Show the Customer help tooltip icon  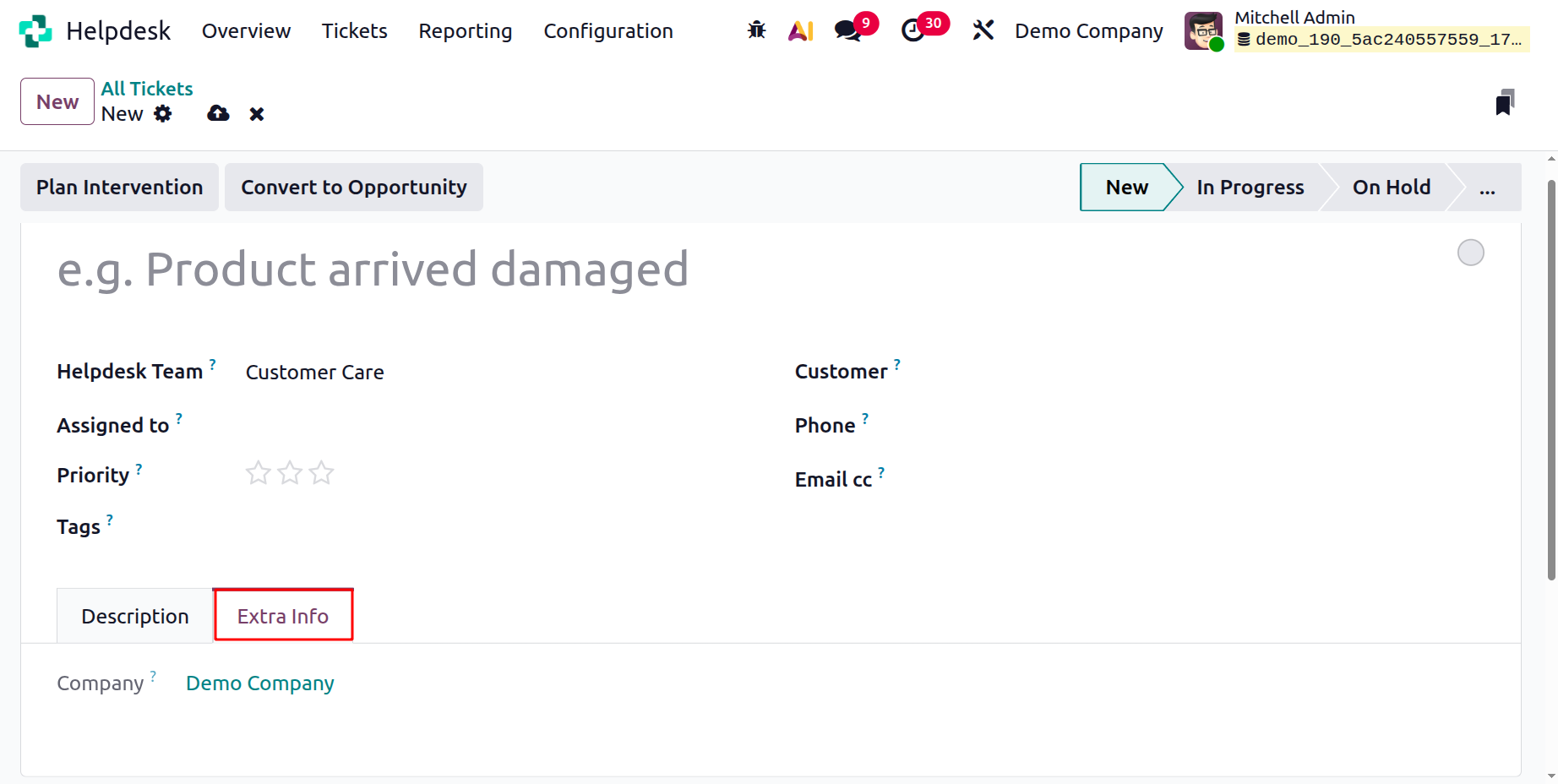pyautogui.click(x=897, y=364)
